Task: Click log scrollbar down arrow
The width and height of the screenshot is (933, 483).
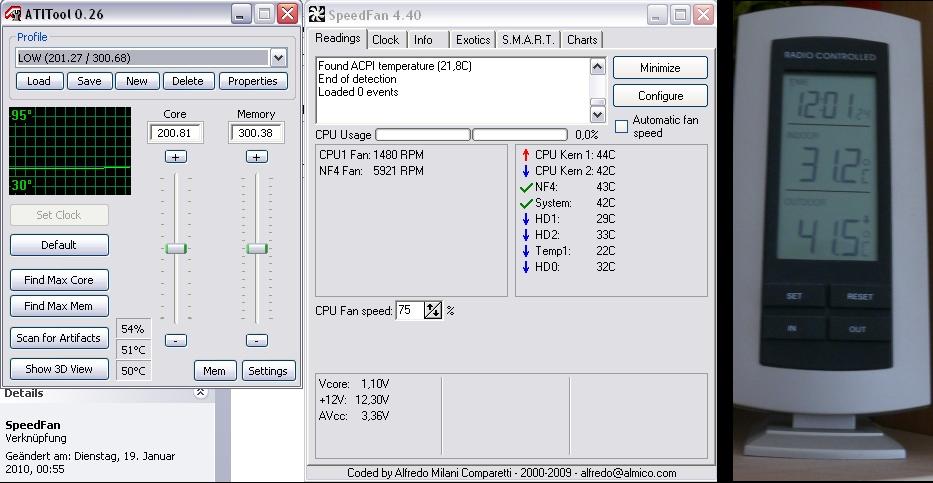Action: pyautogui.click(x=597, y=114)
